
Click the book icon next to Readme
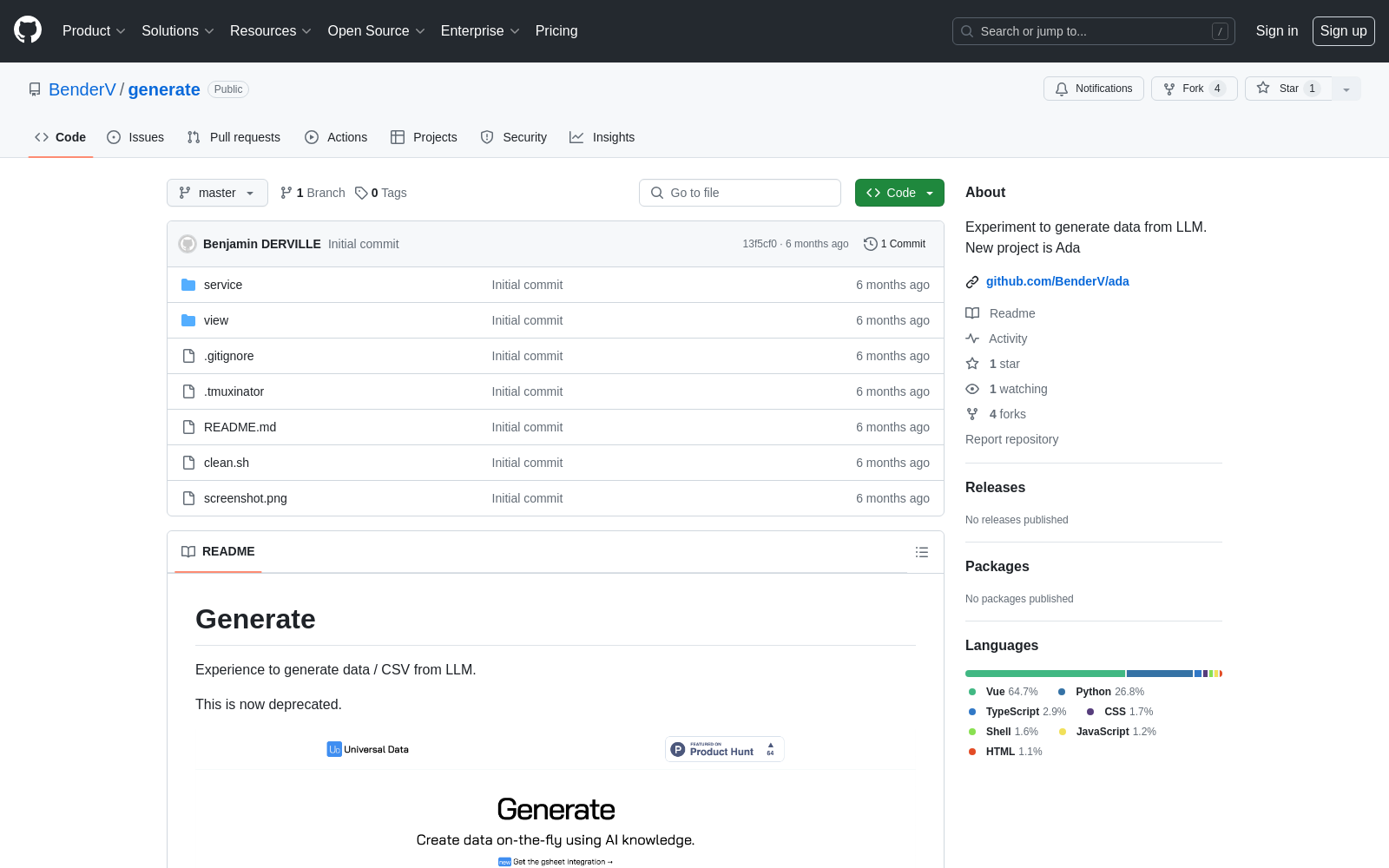(x=972, y=313)
